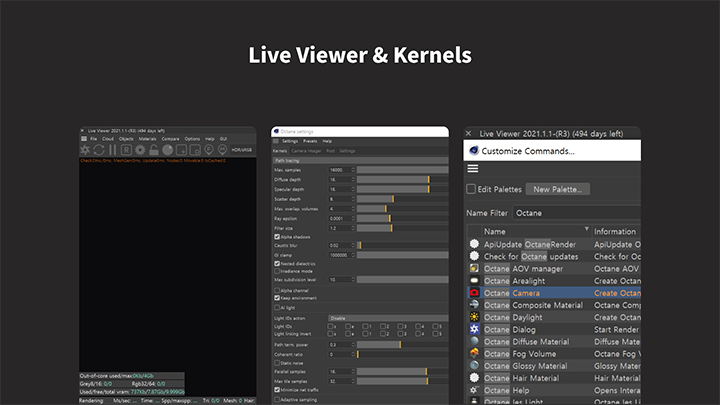Click the ApiUpdate OctaneRender row icon
This screenshot has height=405, width=720.
pos(474,244)
